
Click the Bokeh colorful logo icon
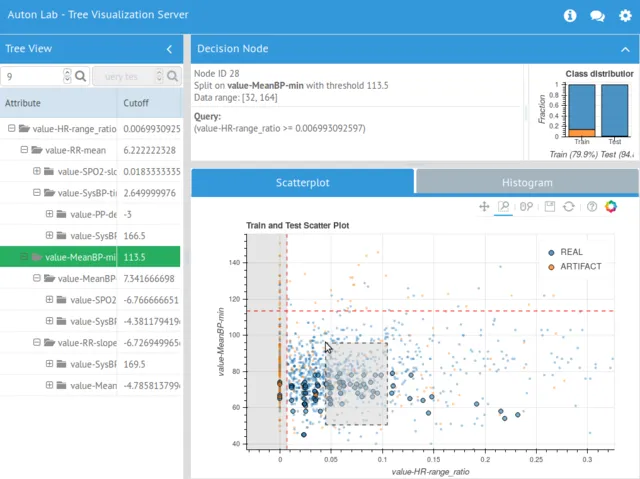click(611, 206)
